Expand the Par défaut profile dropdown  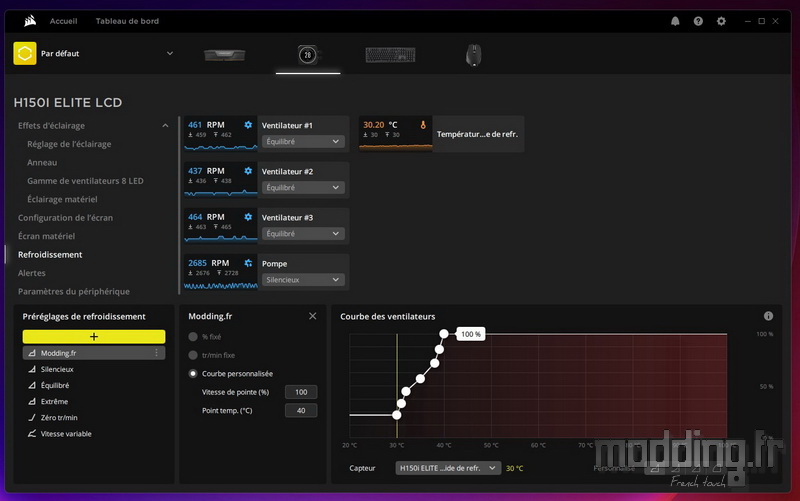pos(170,54)
